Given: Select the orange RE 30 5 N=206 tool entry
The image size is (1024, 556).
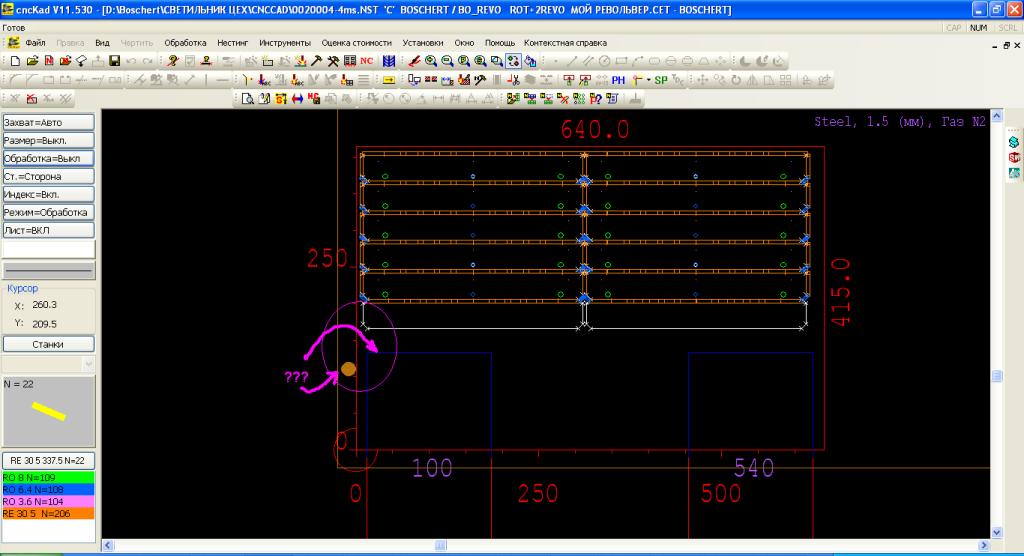Looking at the screenshot, I should coord(48,514).
